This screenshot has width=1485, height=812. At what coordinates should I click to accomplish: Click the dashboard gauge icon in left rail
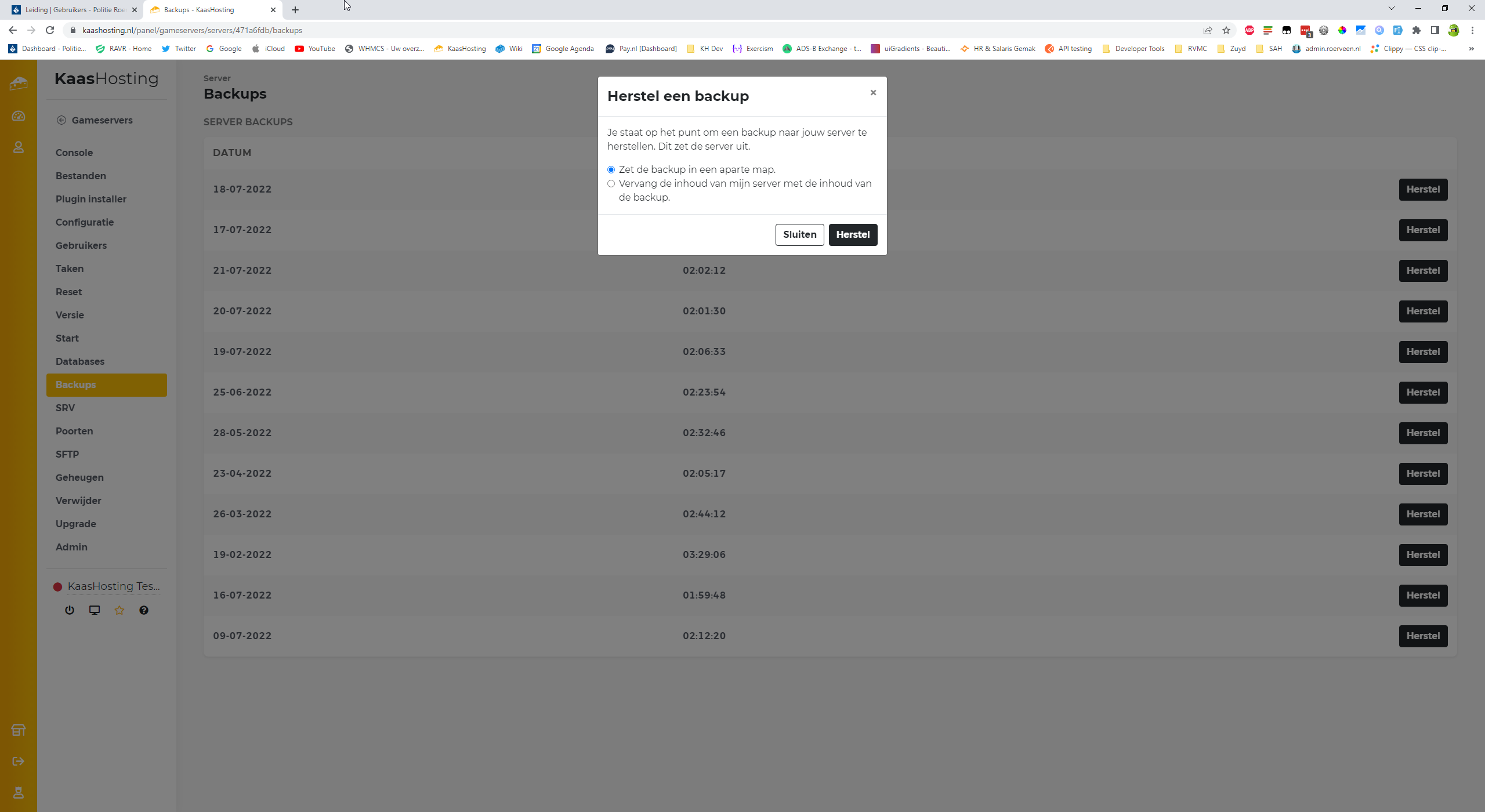click(x=19, y=116)
